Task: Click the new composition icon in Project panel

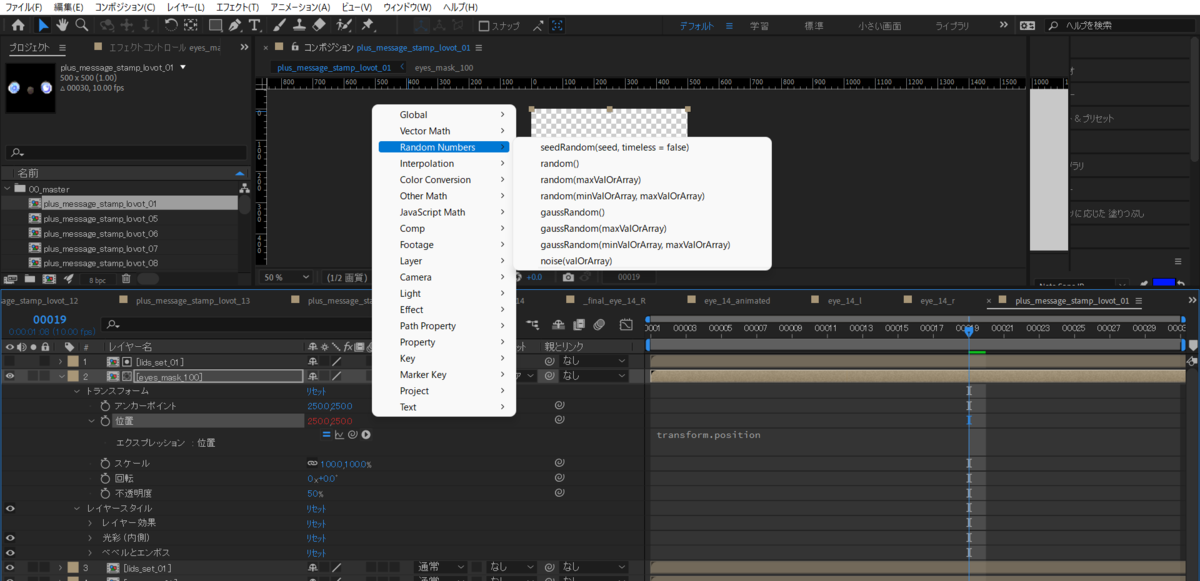Action: tap(49, 279)
